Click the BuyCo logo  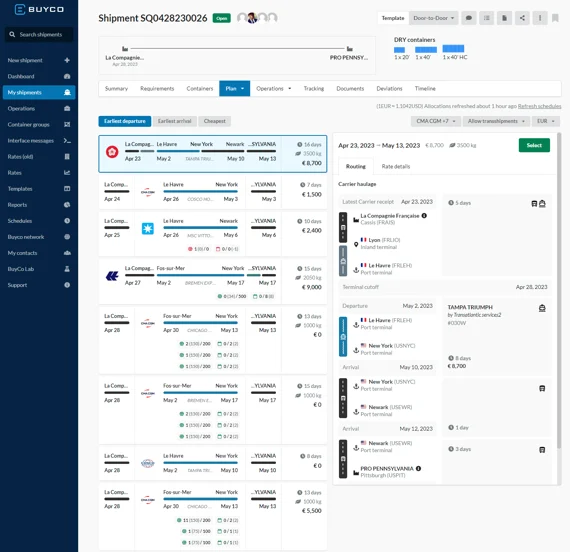tap(39, 9)
